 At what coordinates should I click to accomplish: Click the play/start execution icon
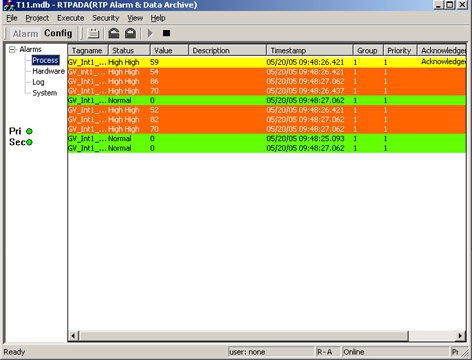coord(150,33)
